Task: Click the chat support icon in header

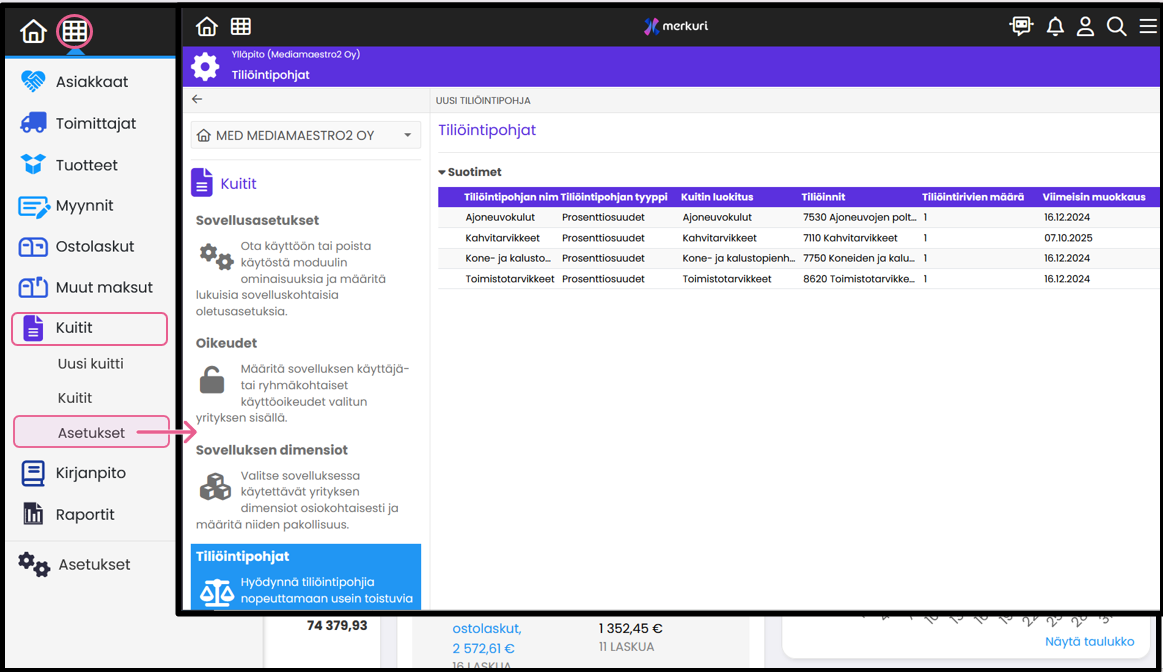Action: click(x=1021, y=27)
